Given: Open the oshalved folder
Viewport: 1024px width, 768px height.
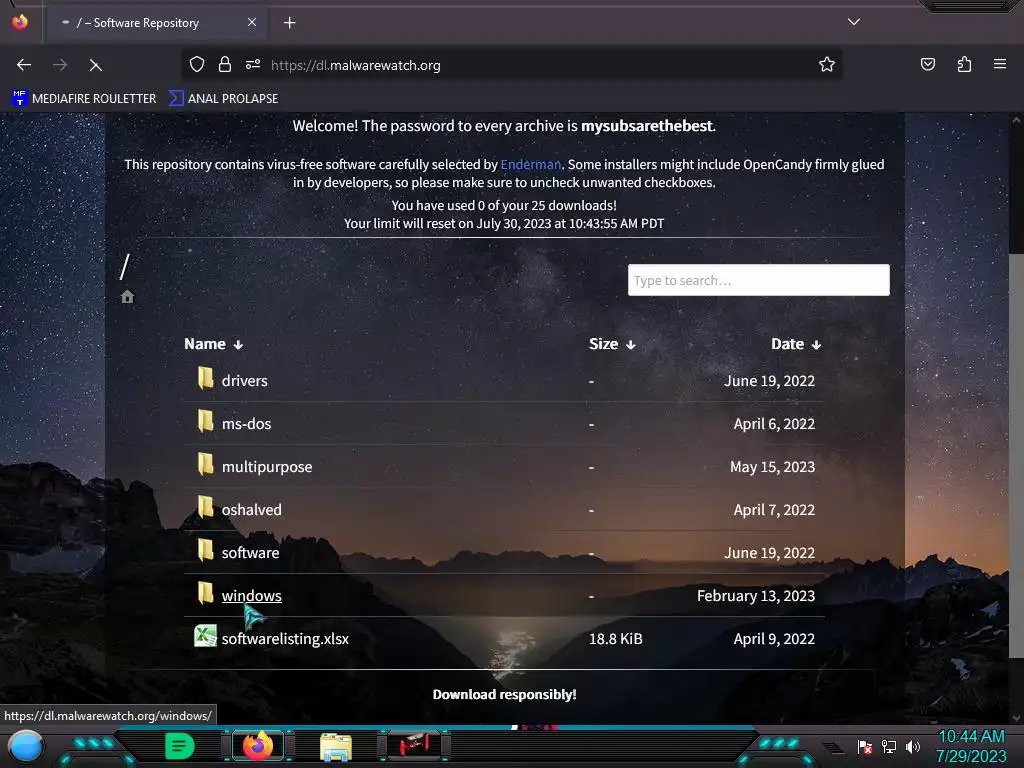Looking at the screenshot, I should click(x=251, y=510).
